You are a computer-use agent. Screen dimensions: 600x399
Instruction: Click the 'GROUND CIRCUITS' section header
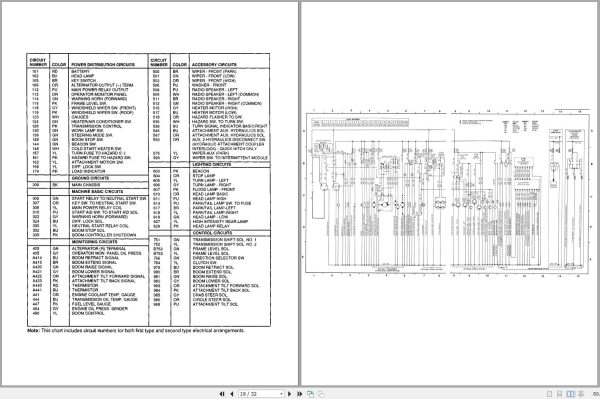tap(90, 178)
